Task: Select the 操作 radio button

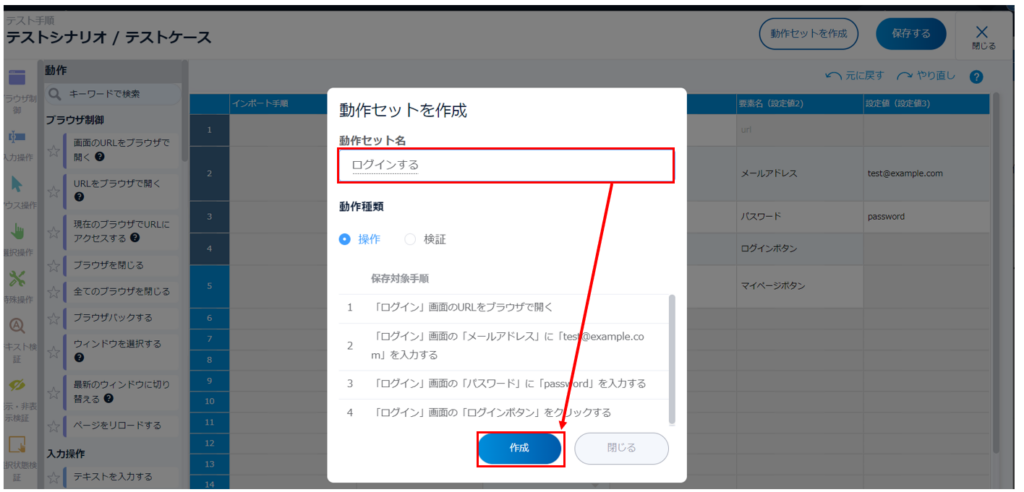Action: tap(345, 239)
